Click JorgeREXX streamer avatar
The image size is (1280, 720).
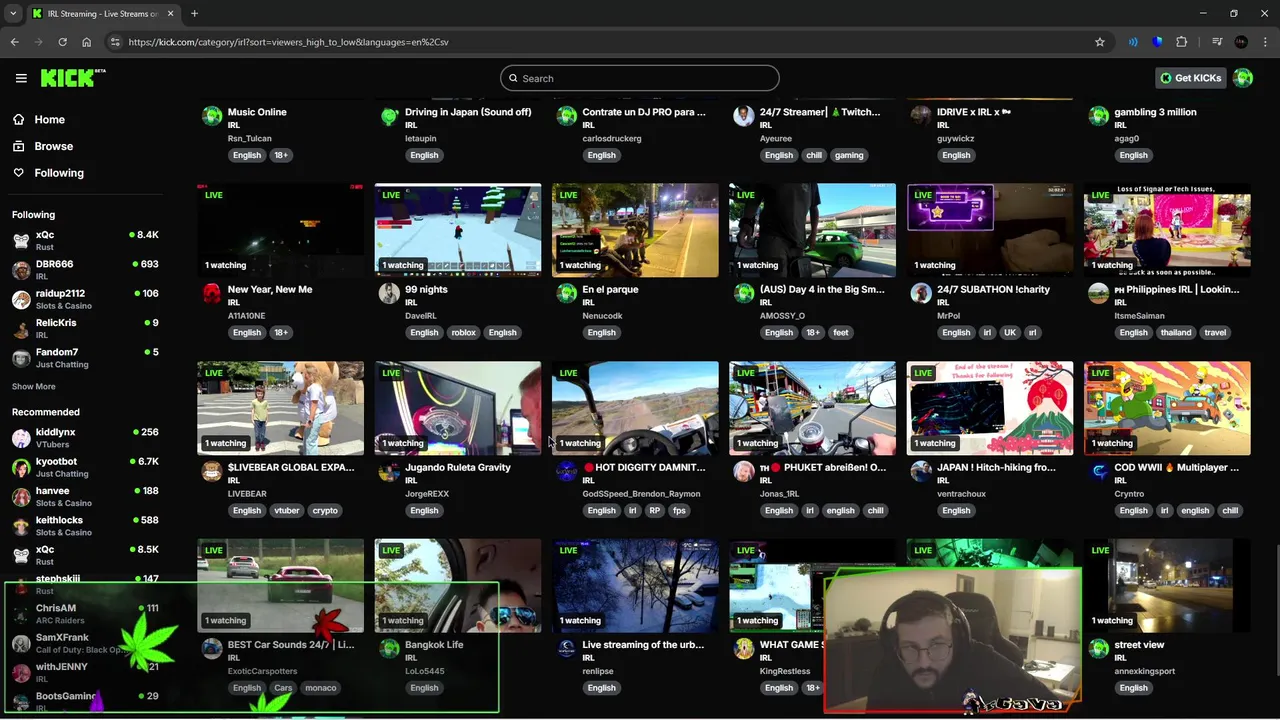point(389,471)
